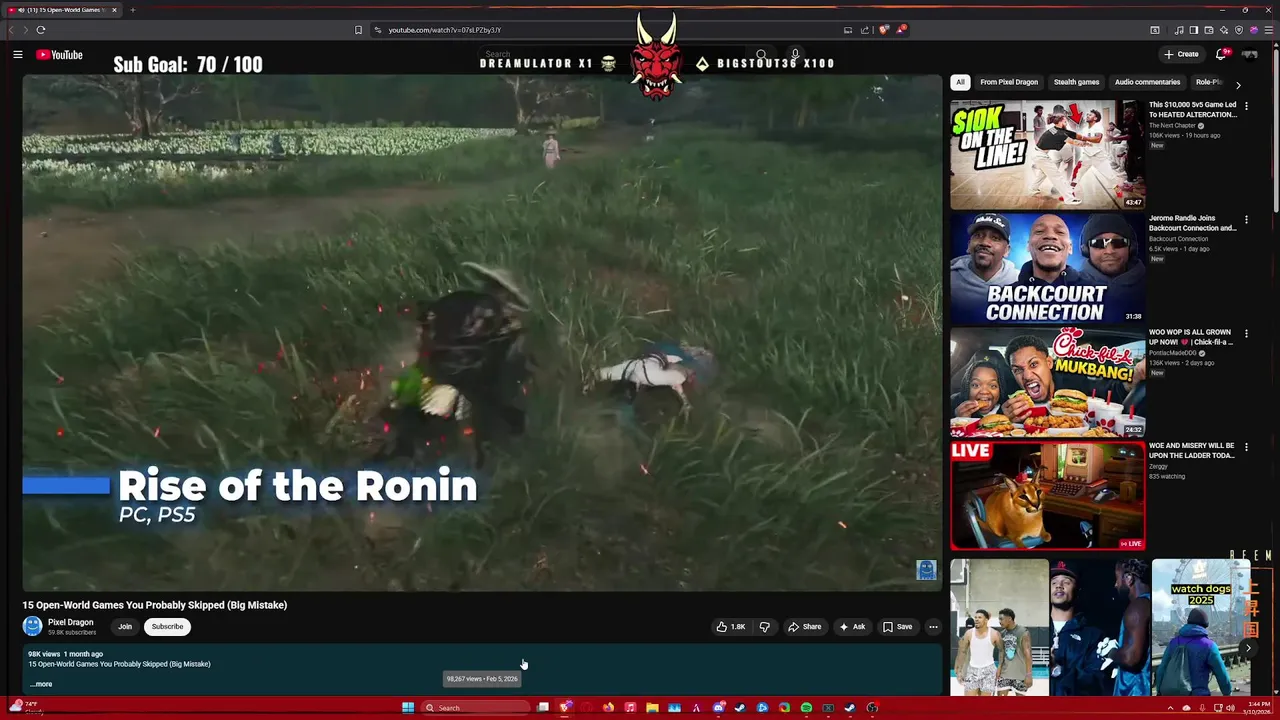The height and width of the screenshot is (720, 1280).
Task: Open the LIVE cat stream thumbnail
Action: [1047, 496]
